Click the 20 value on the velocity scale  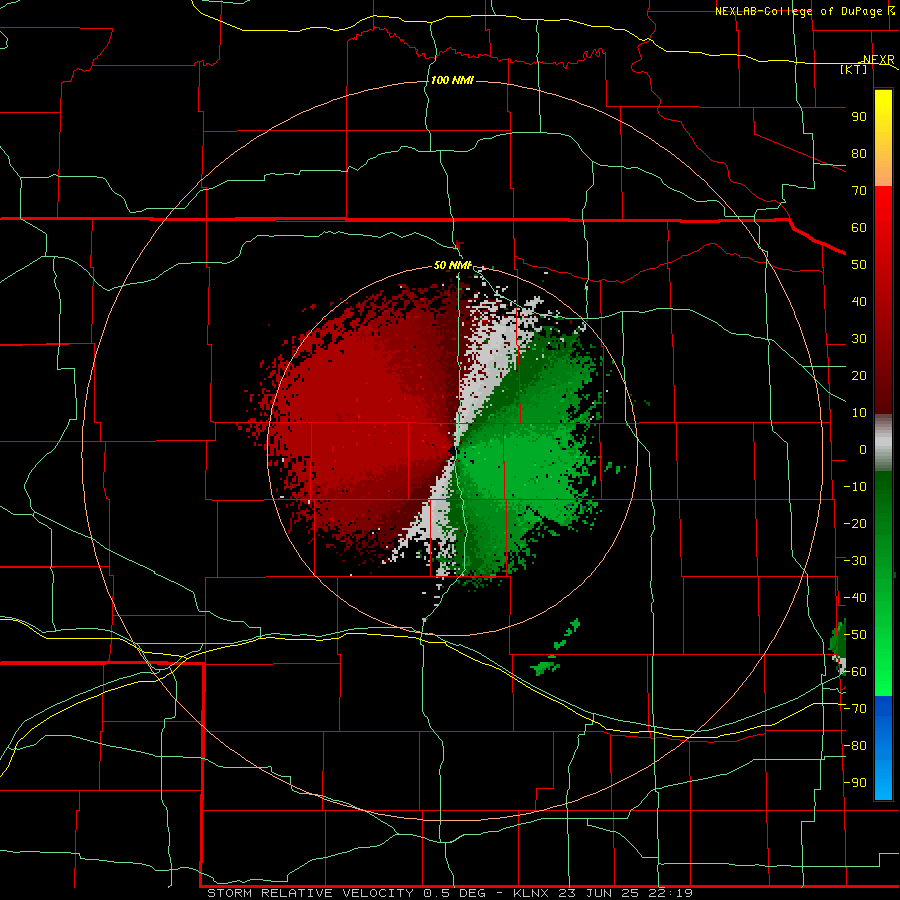pyautogui.click(x=859, y=376)
